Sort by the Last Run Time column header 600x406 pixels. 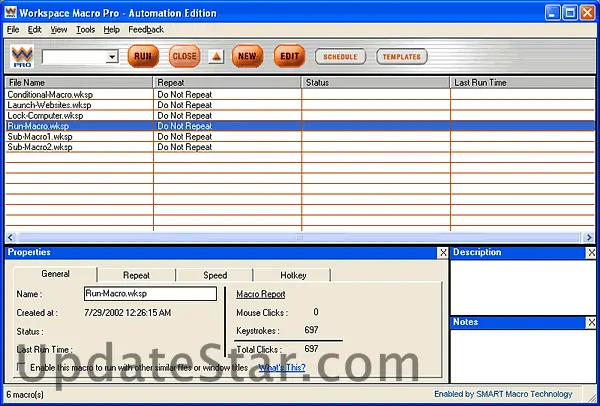(x=523, y=83)
